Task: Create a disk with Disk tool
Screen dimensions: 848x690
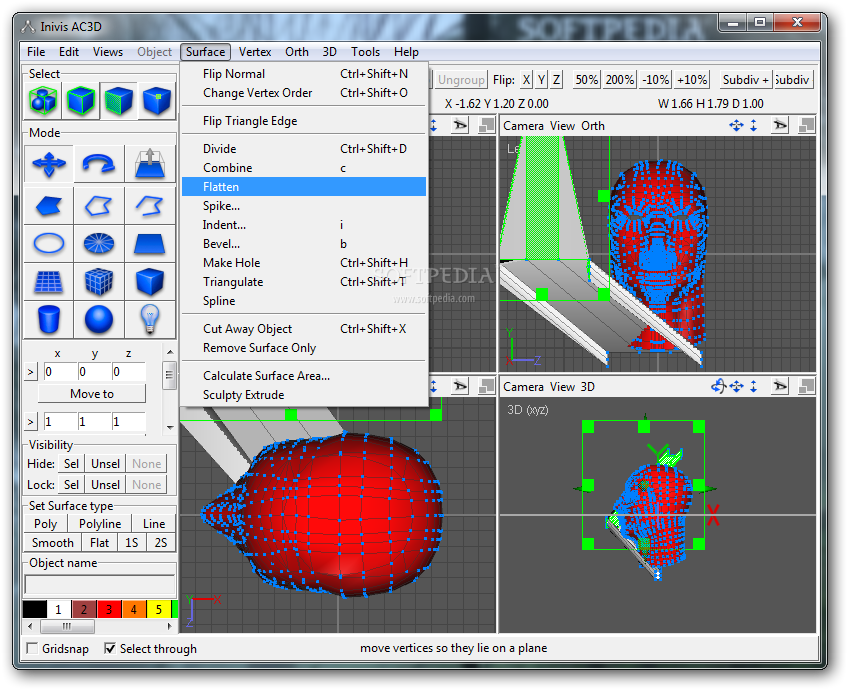Action: [98, 243]
